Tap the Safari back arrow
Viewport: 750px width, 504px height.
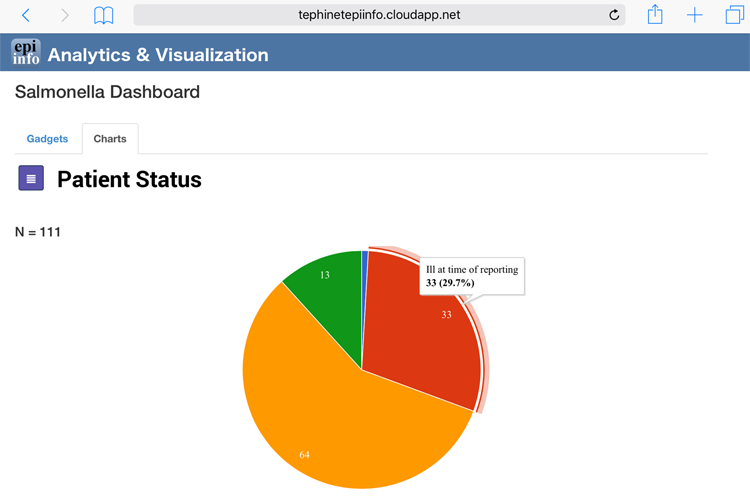point(26,15)
